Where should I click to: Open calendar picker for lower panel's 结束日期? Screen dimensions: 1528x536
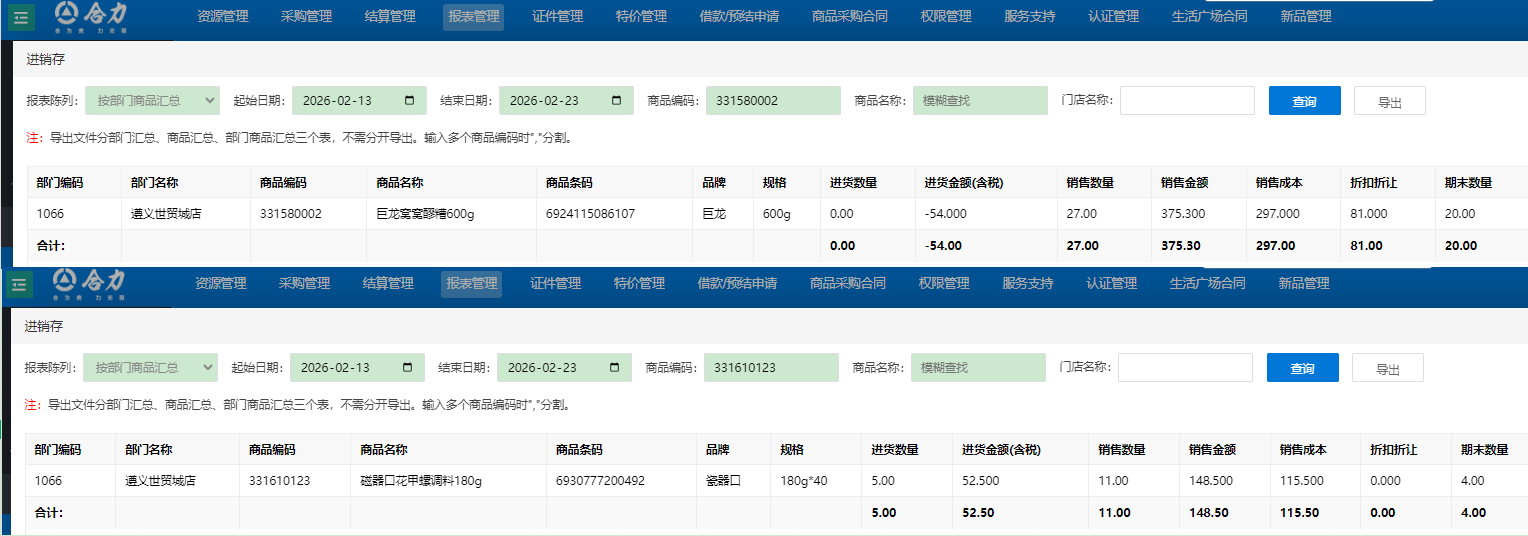(x=614, y=368)
